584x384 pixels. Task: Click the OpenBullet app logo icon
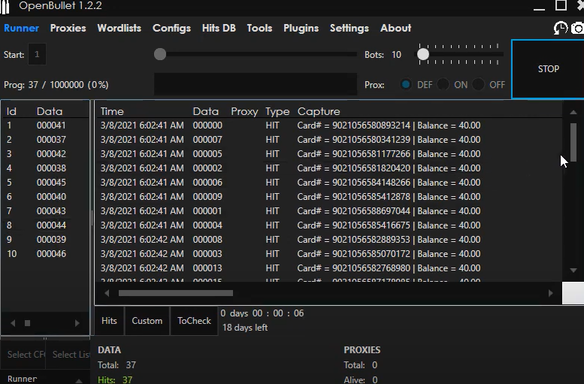5,7
